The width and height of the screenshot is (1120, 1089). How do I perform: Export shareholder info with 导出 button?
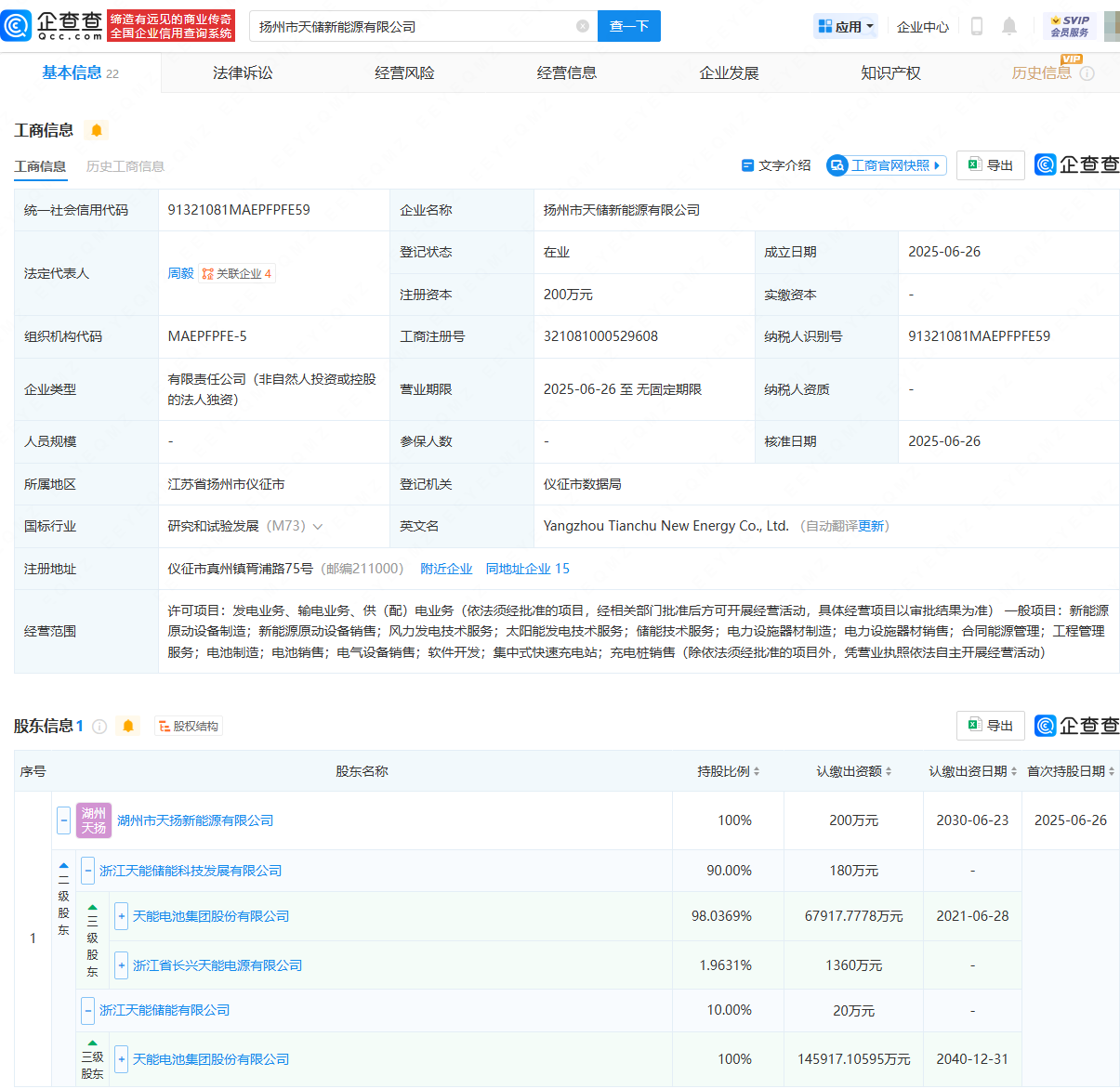(991, 726)
